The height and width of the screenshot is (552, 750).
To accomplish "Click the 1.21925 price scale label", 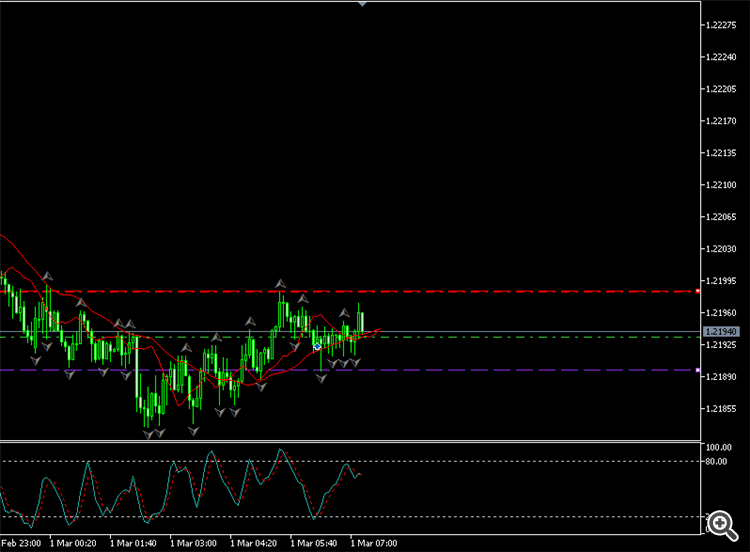I will pos(721,345).
